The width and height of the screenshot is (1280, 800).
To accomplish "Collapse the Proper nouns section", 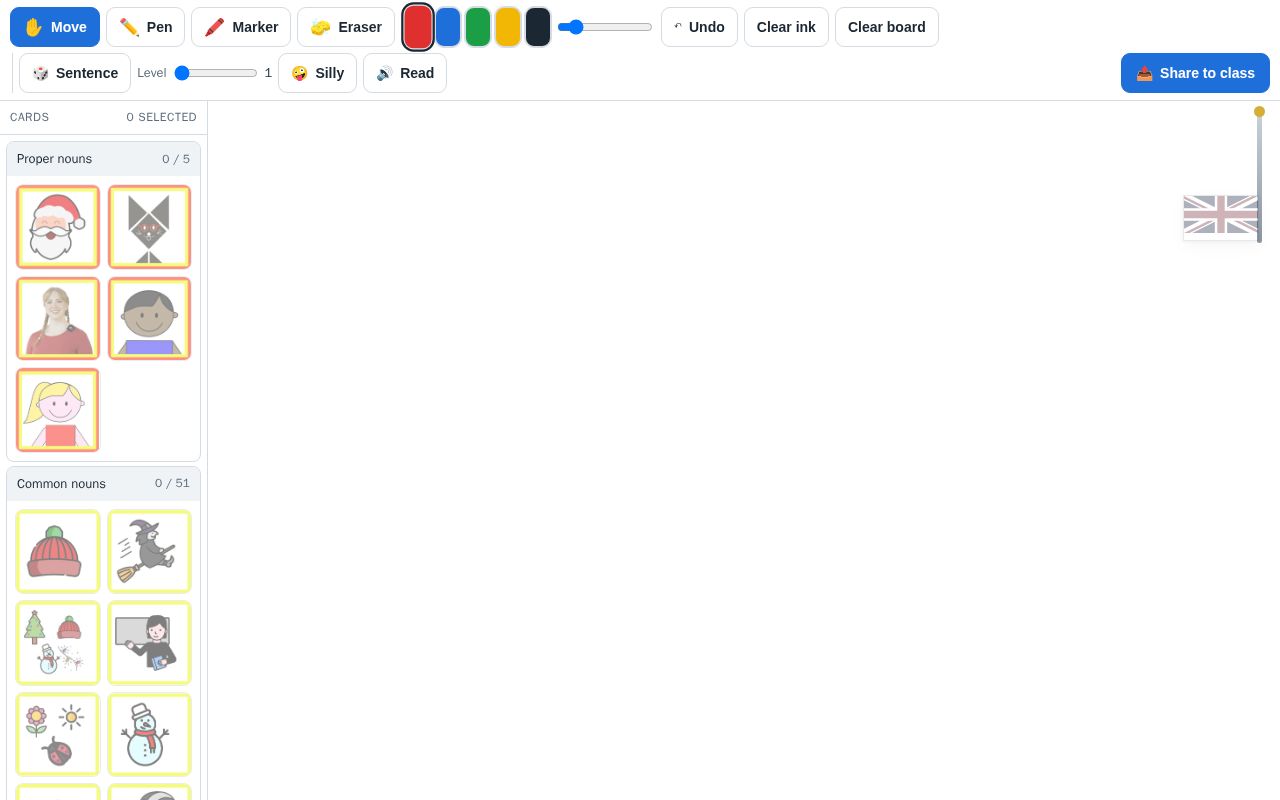I will [103, 159].
